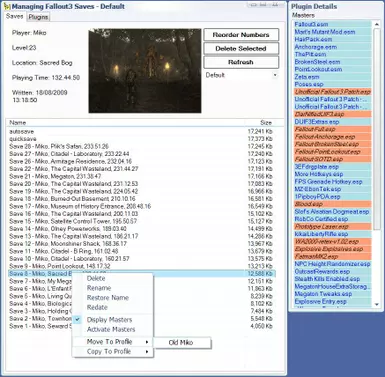
Task: Click 1PipboyPDA.esp master entry
Action: (x=332, y=197)
